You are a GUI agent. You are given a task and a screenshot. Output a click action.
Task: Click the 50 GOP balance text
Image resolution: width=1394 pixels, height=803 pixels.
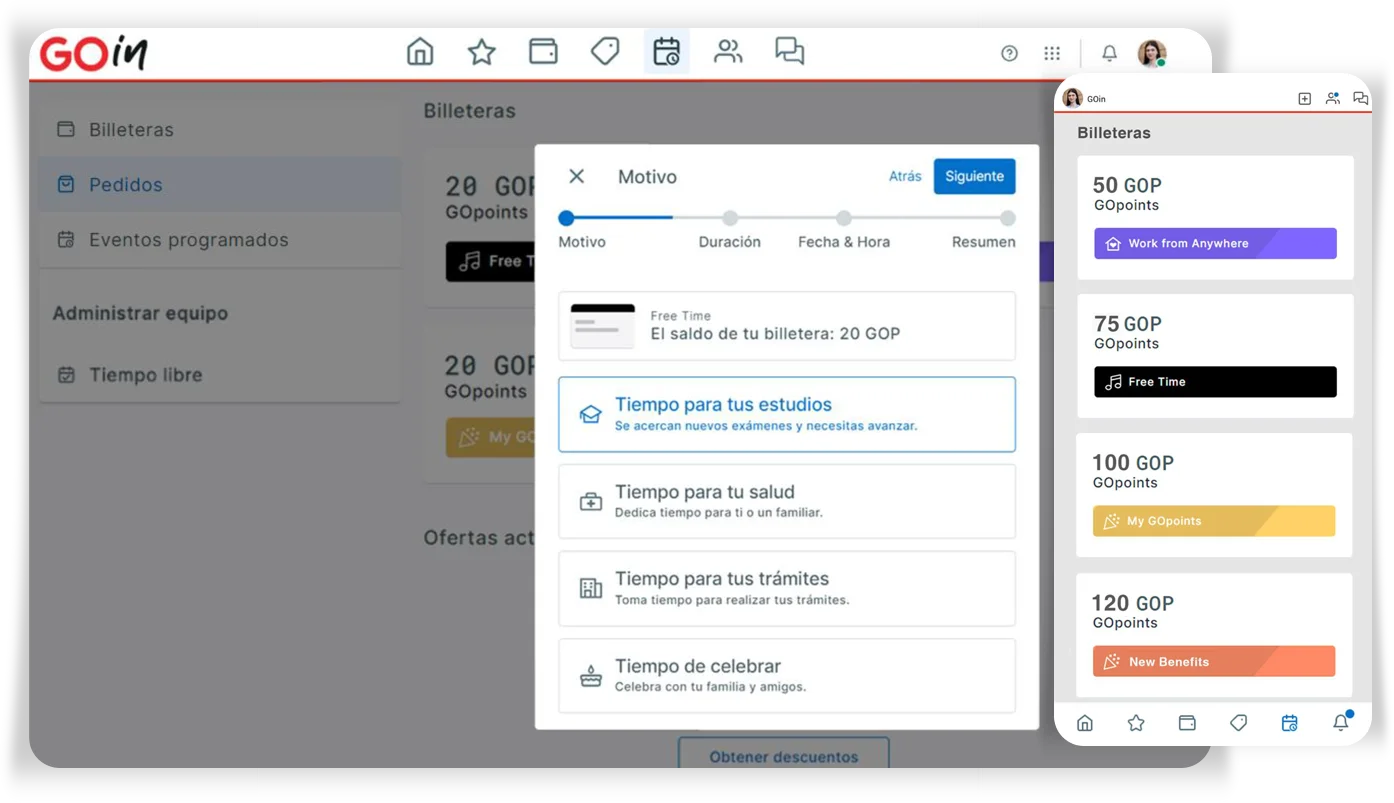coord(1127,185)
